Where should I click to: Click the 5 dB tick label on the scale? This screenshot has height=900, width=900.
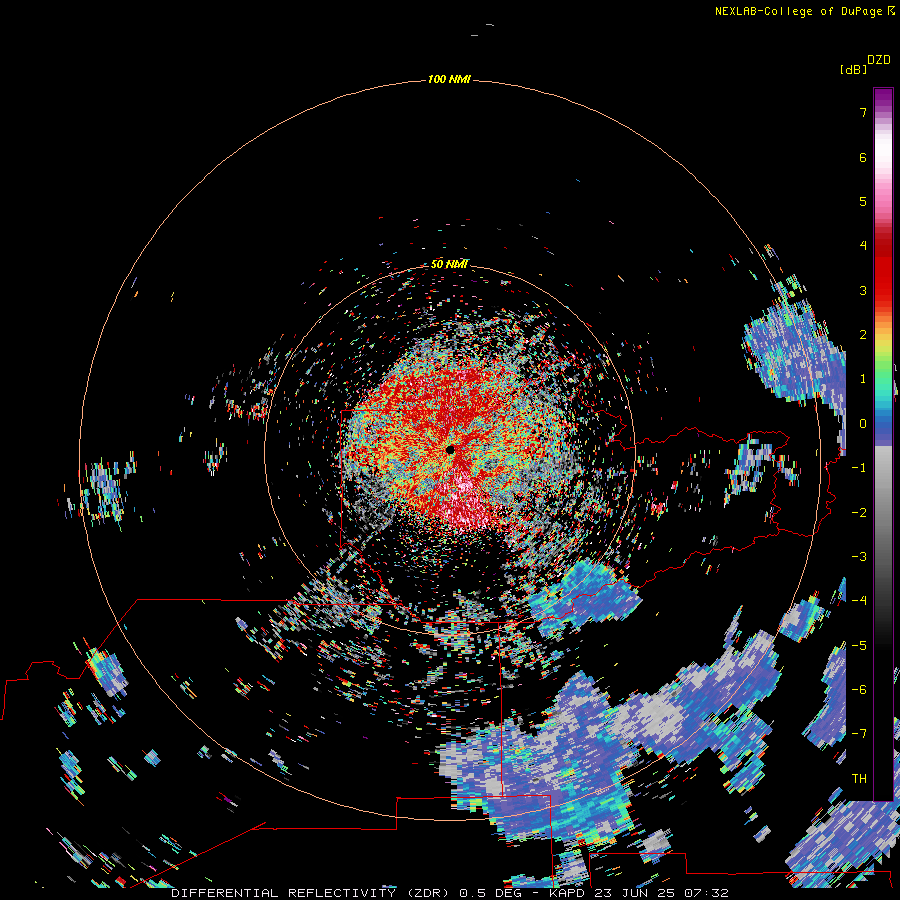pyautogui.click(x=863, y=201)
